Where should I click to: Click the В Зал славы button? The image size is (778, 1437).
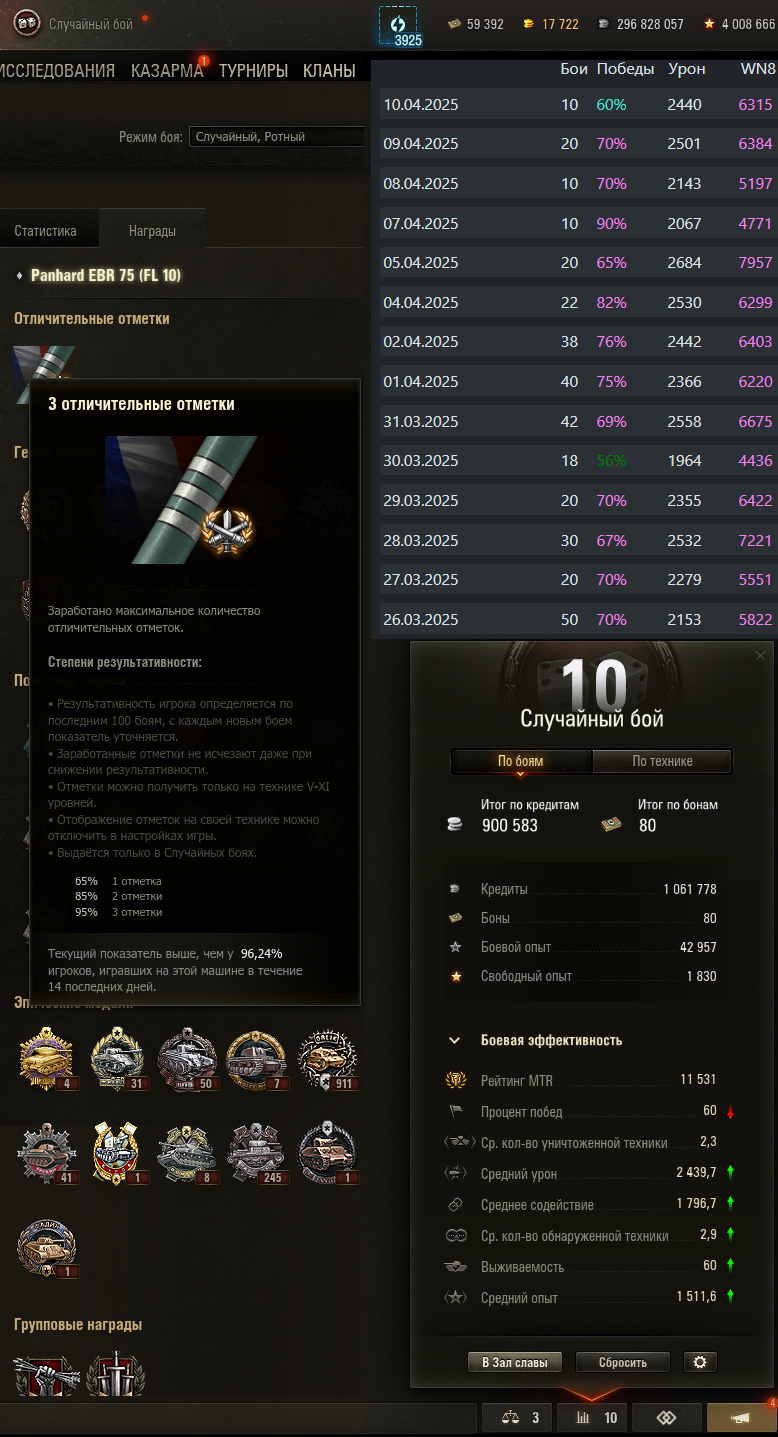coord(515,1362)
